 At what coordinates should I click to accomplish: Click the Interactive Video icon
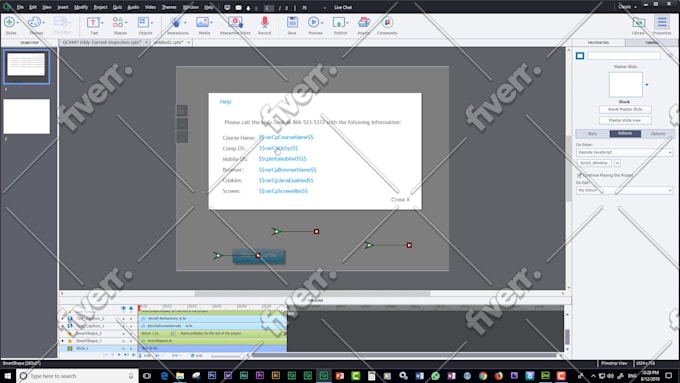click(235, 22)
